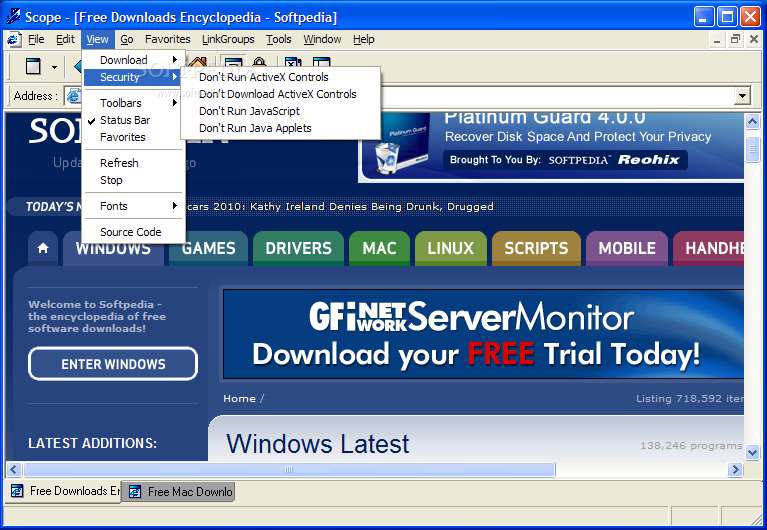Open the New Window button's dropdown arrow

[54, 67]
